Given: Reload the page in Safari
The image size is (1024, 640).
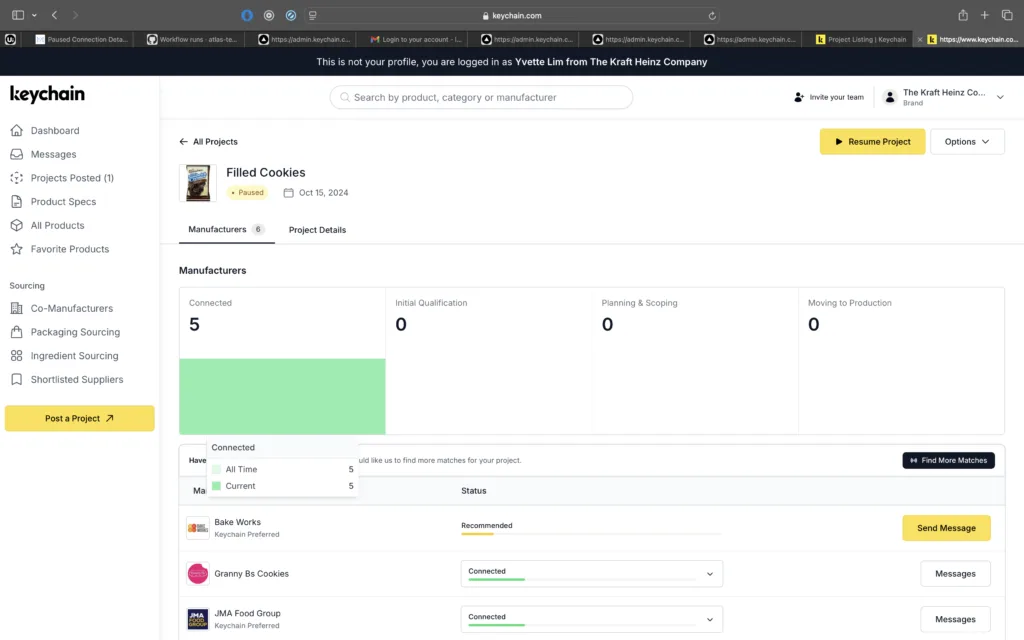Looking at the screenshot, I should (x=712, y=16).
